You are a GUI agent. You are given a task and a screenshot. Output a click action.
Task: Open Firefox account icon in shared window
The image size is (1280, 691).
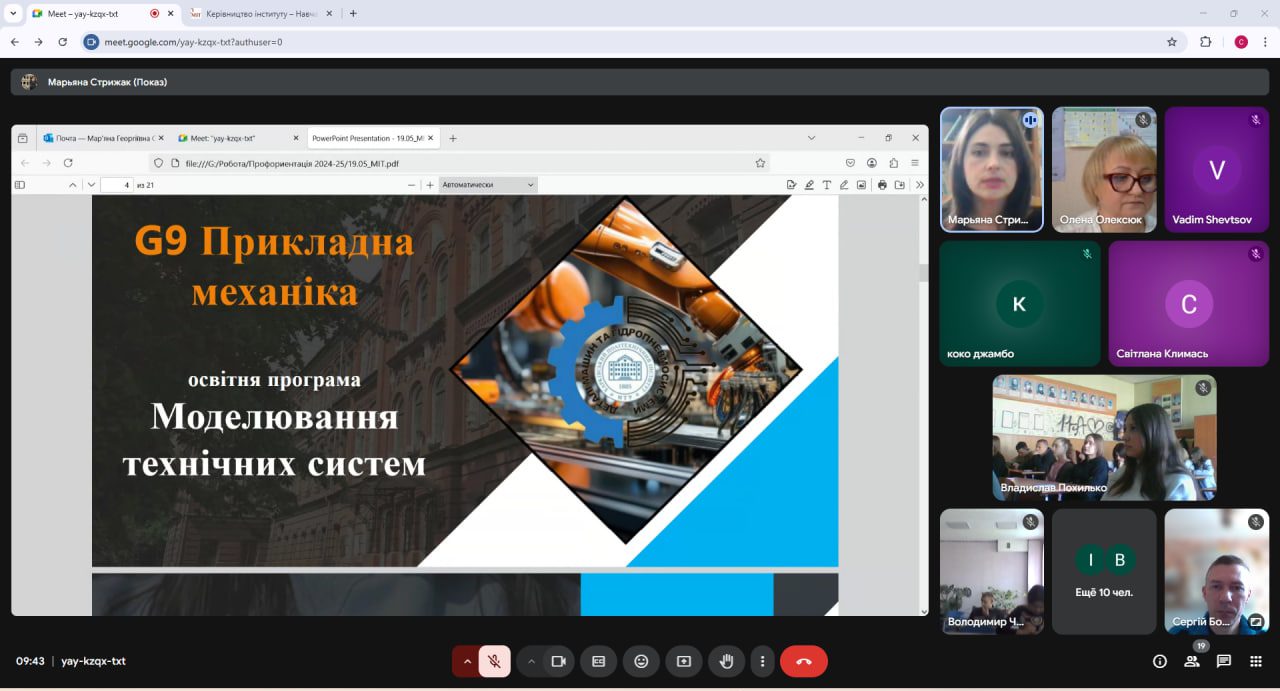coord(872,162)
